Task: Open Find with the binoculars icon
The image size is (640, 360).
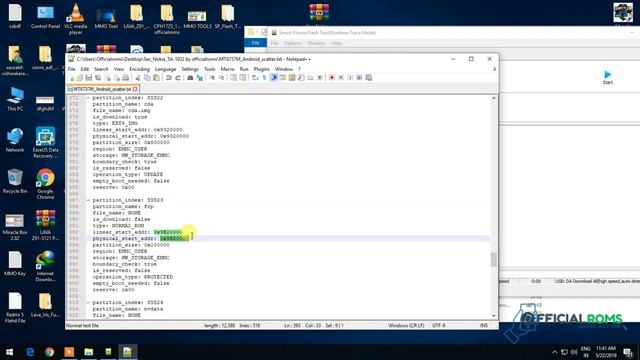Action: click(x=190, y=78)
